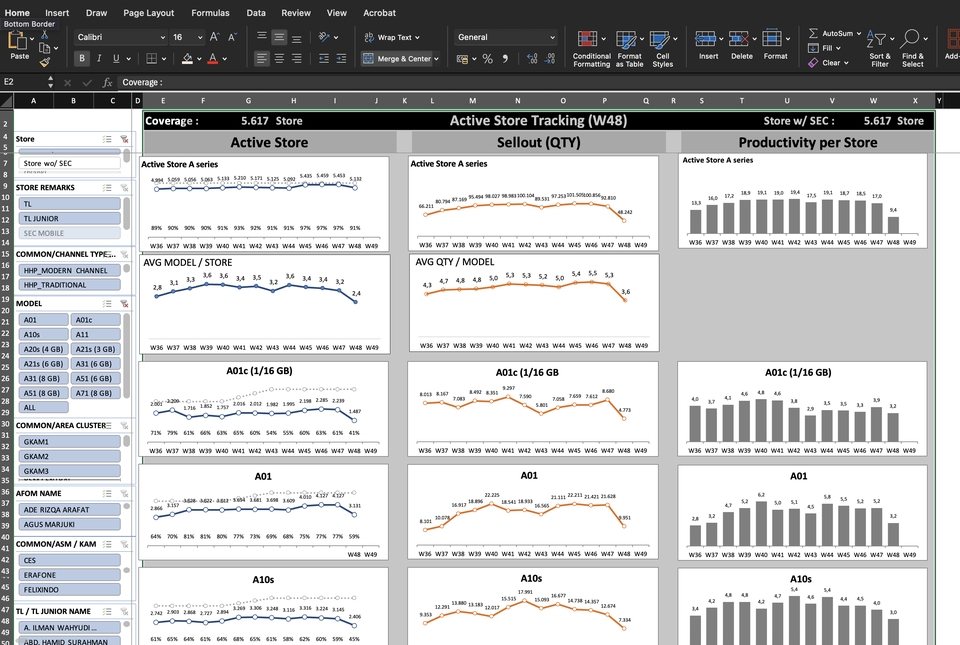Screen dimensions: 960x645
Task: Open the Calibri font name dropdown
Action: tap(160, 37)
